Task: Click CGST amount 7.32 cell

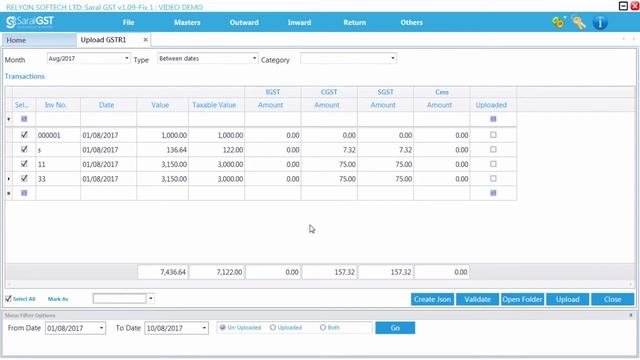Action: 329,150
